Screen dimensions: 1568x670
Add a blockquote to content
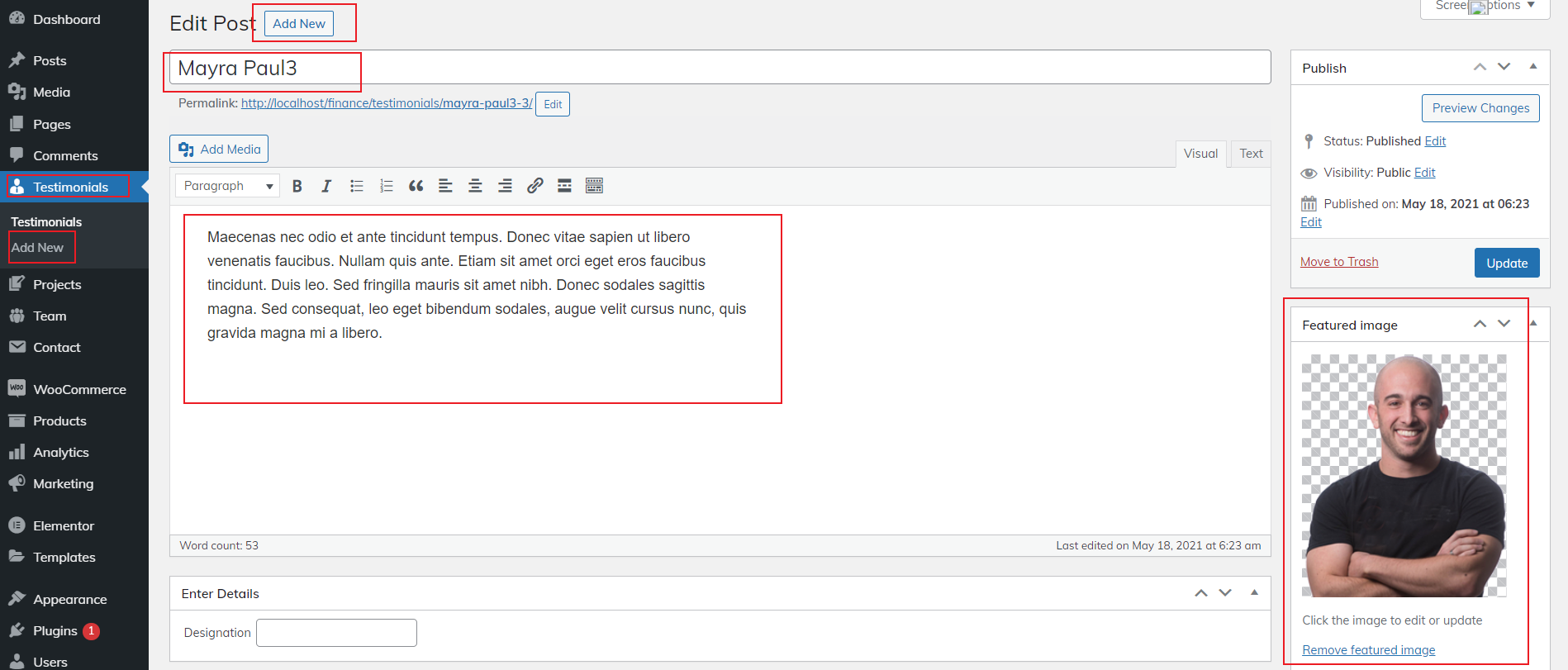click(416, 186)
